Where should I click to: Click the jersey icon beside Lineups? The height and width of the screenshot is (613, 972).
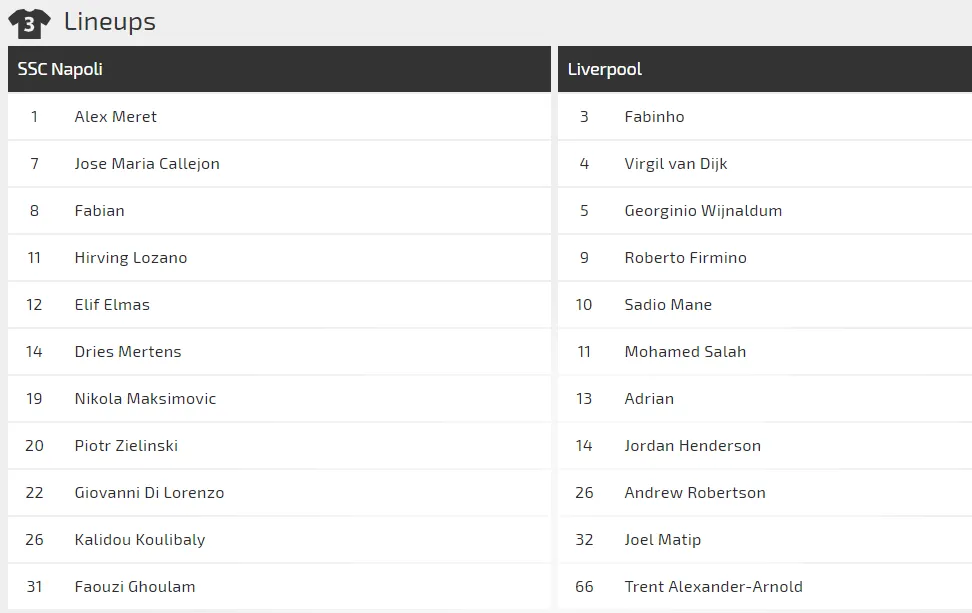pyautogui.click(x=29, y=23)
